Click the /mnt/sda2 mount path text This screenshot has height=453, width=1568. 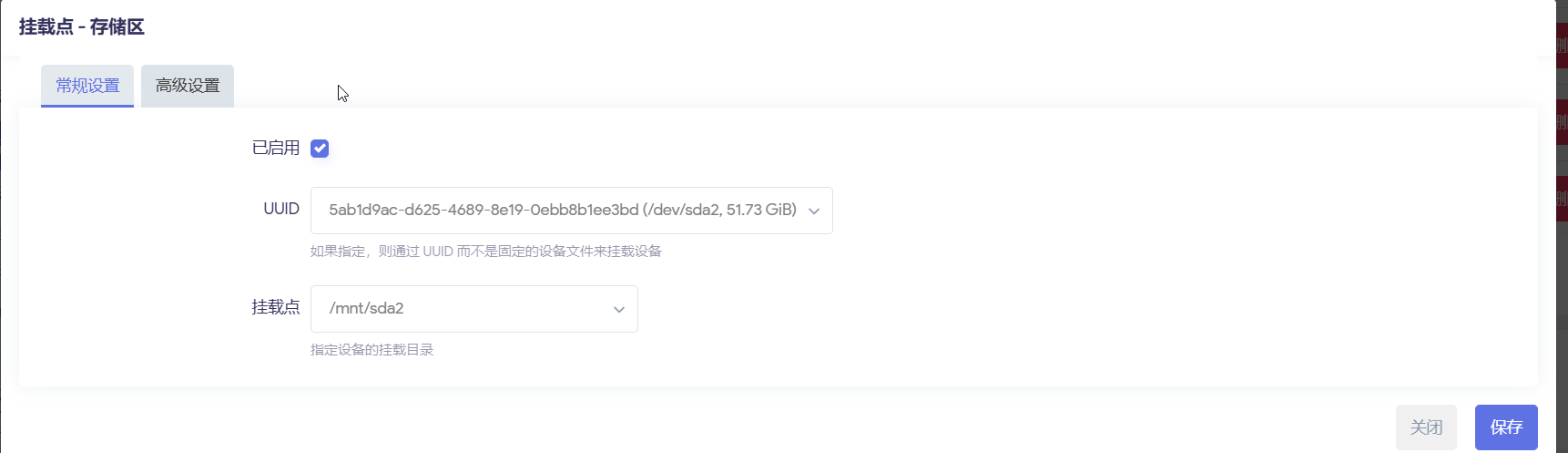click(366, 308)
